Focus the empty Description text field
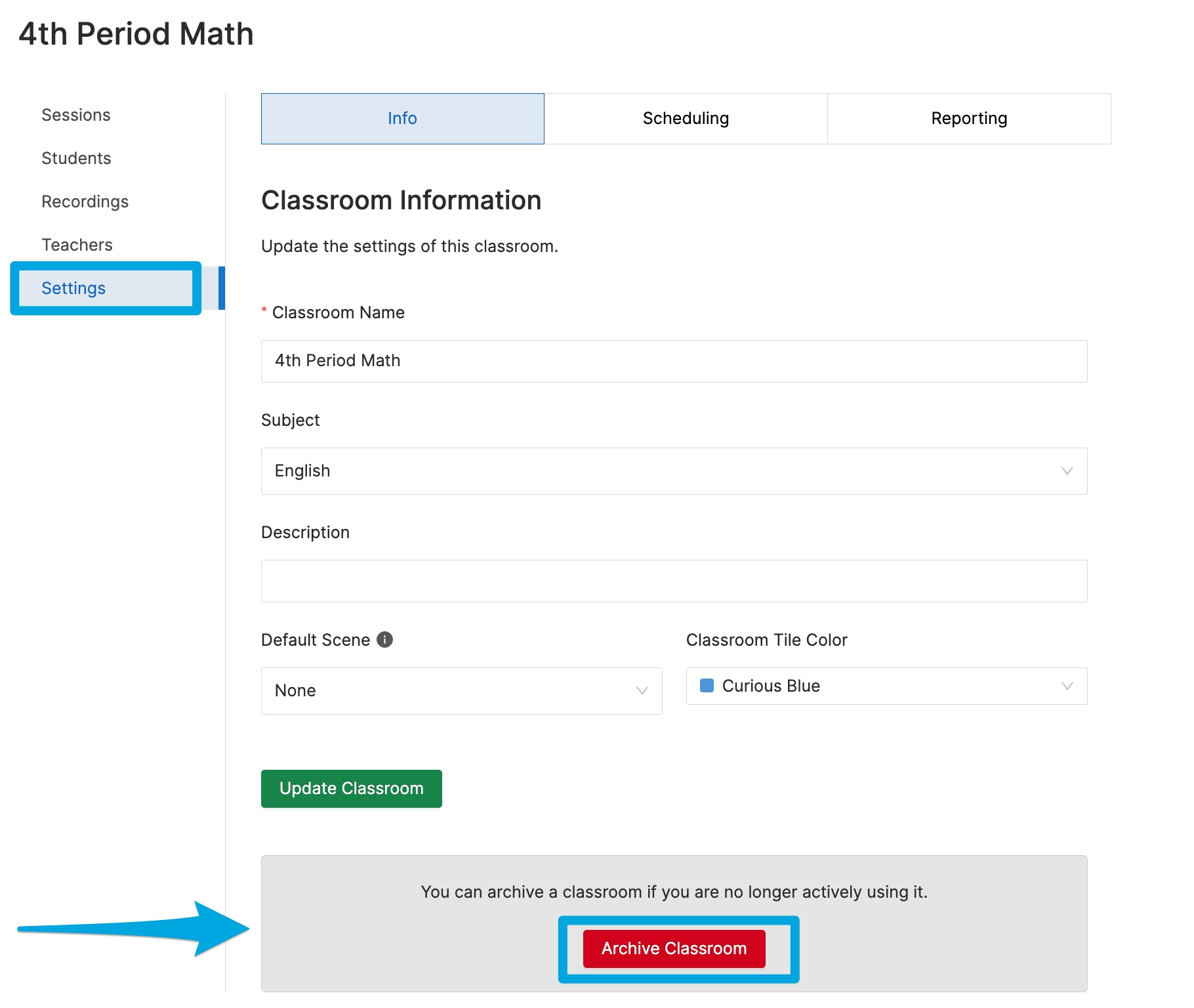 (x=674, y=581)
